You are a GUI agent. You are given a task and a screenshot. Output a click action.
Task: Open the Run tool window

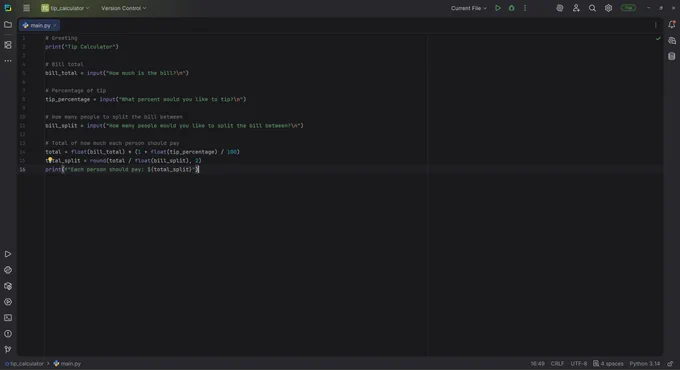[8, 254]
